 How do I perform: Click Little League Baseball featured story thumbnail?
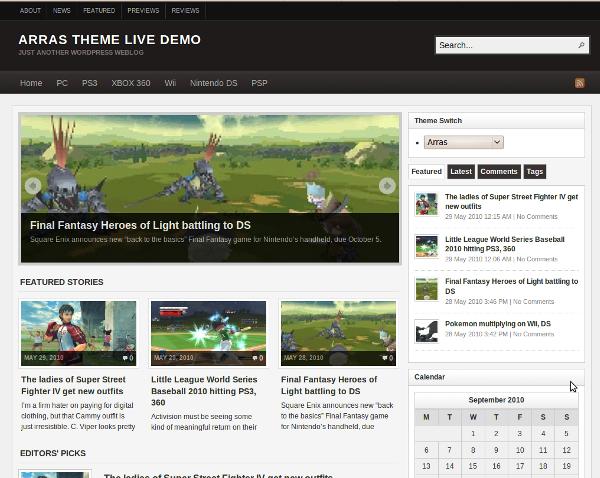coord(208,333)
